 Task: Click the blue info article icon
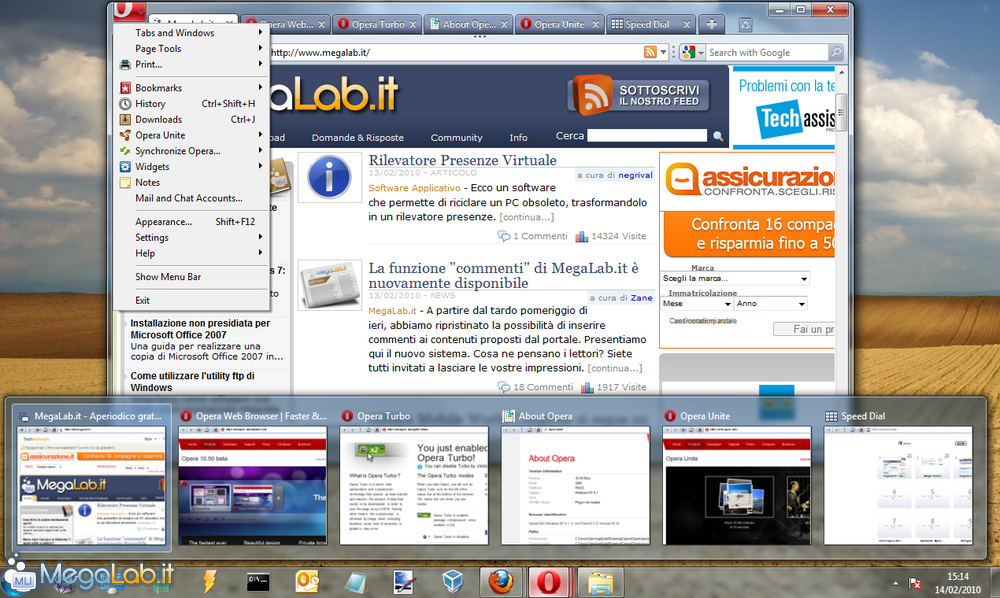pos(329,177)
